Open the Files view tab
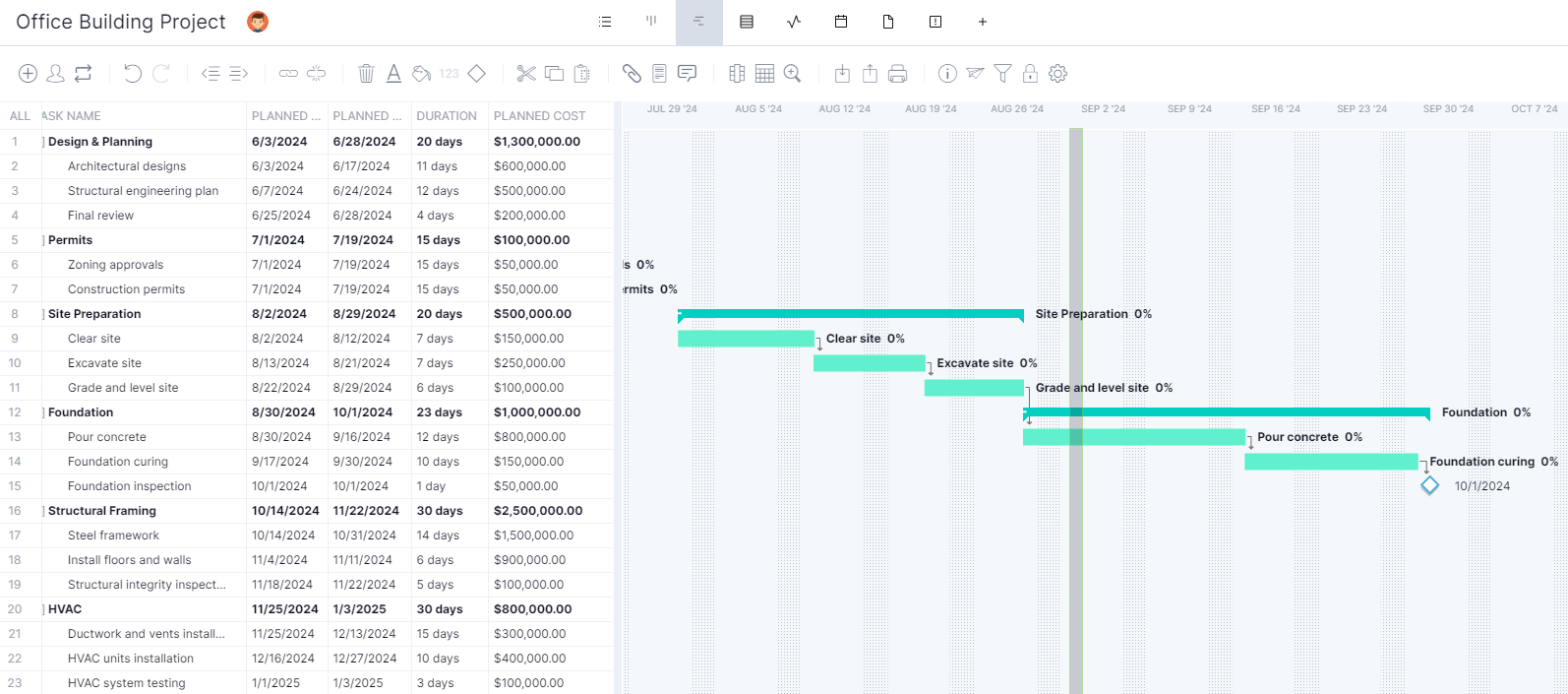This screenshot has width=1568, height=694. 888,22
